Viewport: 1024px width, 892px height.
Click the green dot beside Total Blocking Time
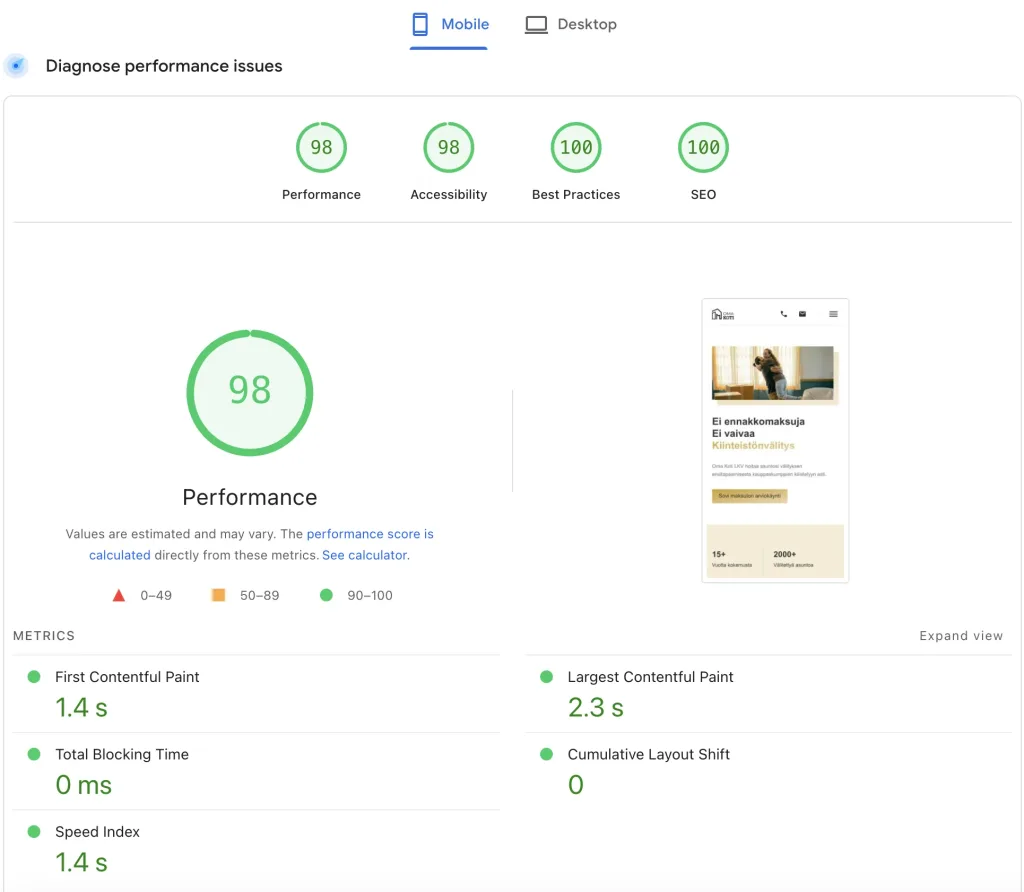tap(34, 754)
